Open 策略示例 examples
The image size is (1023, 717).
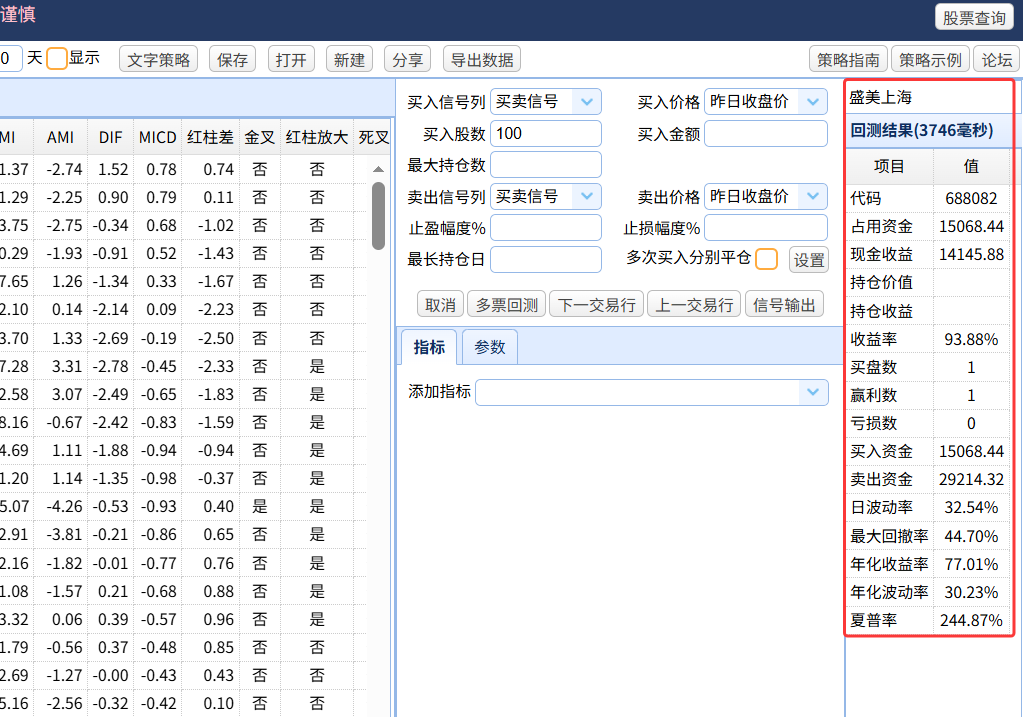pos(930,59)
